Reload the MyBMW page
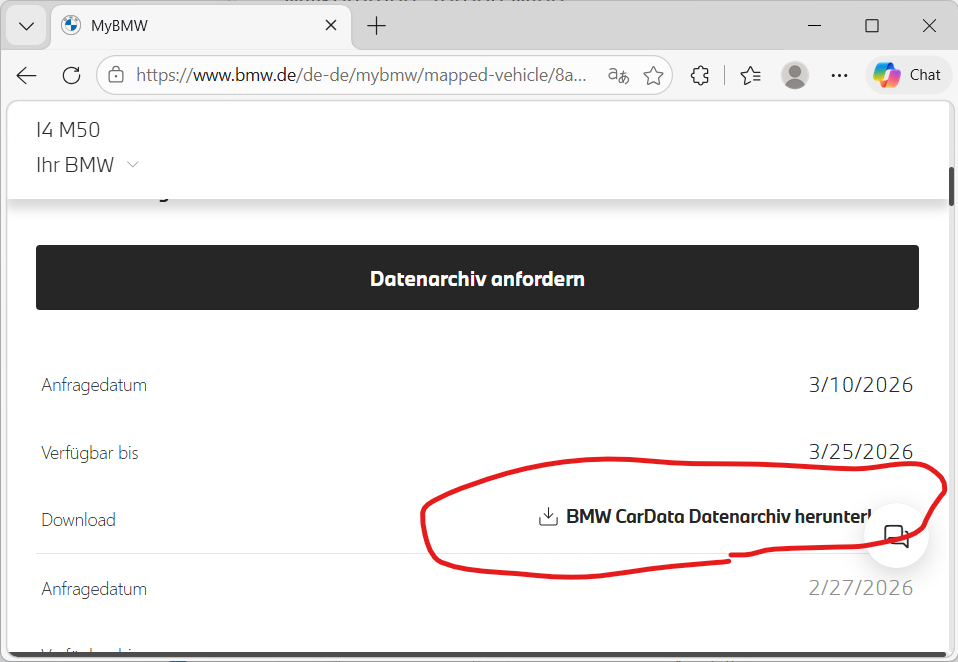This screenshot has height=662, width=958. [70, 75]
